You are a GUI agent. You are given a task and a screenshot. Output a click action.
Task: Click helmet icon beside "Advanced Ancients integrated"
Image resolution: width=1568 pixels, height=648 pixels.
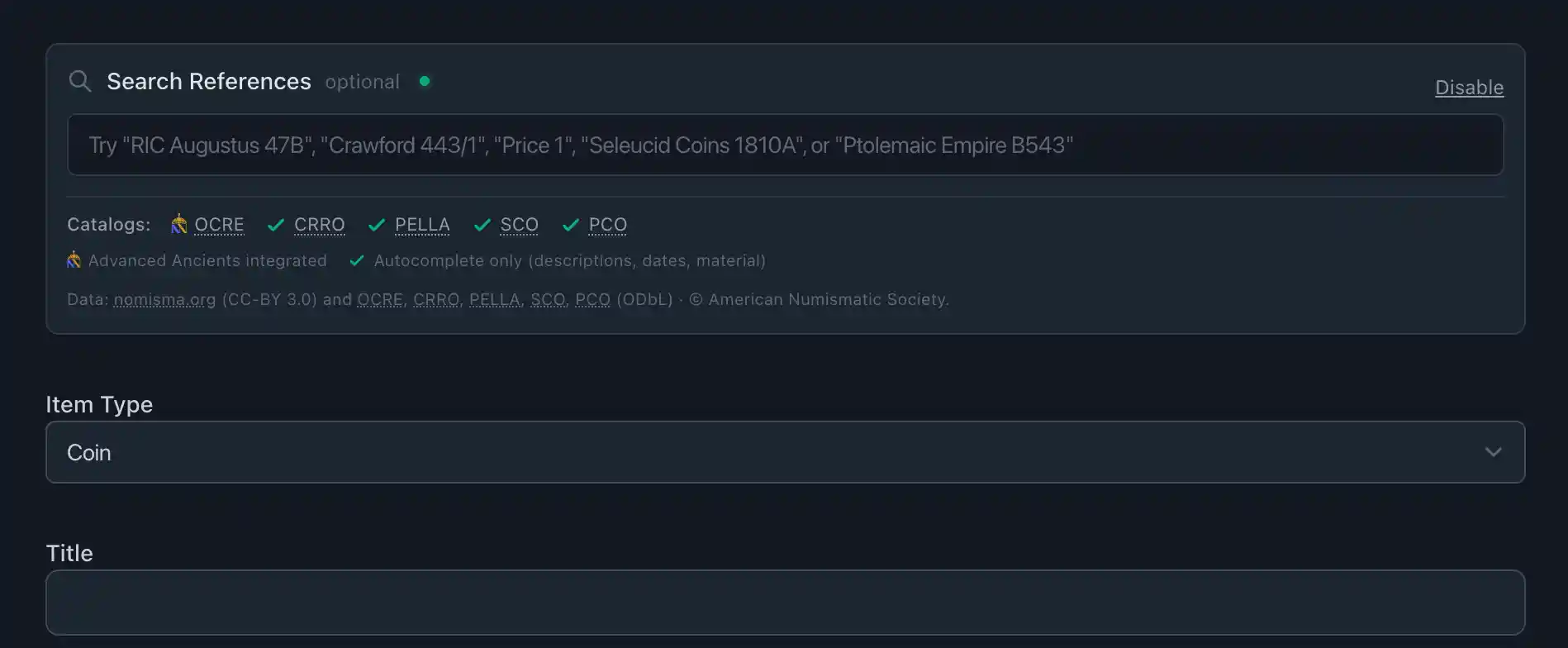click(x=74, y=260)
